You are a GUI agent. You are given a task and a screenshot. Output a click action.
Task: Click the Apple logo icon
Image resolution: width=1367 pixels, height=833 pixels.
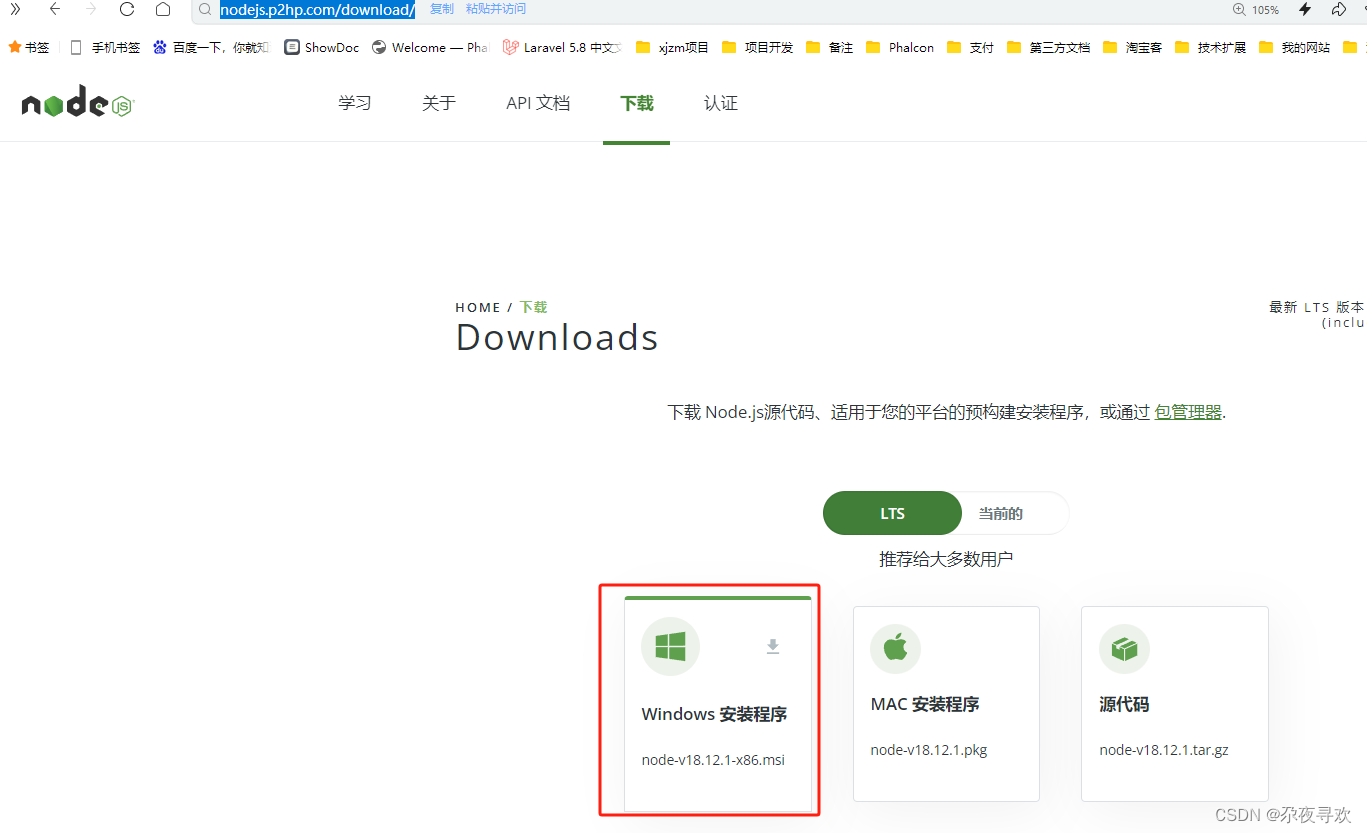[x=896, y=647]
